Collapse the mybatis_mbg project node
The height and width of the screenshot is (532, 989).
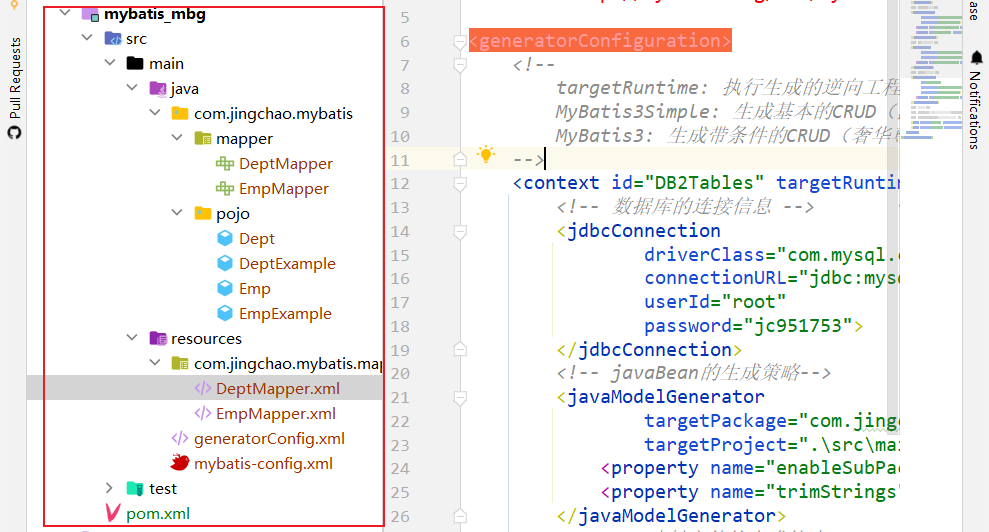click(x=64, y=12)
